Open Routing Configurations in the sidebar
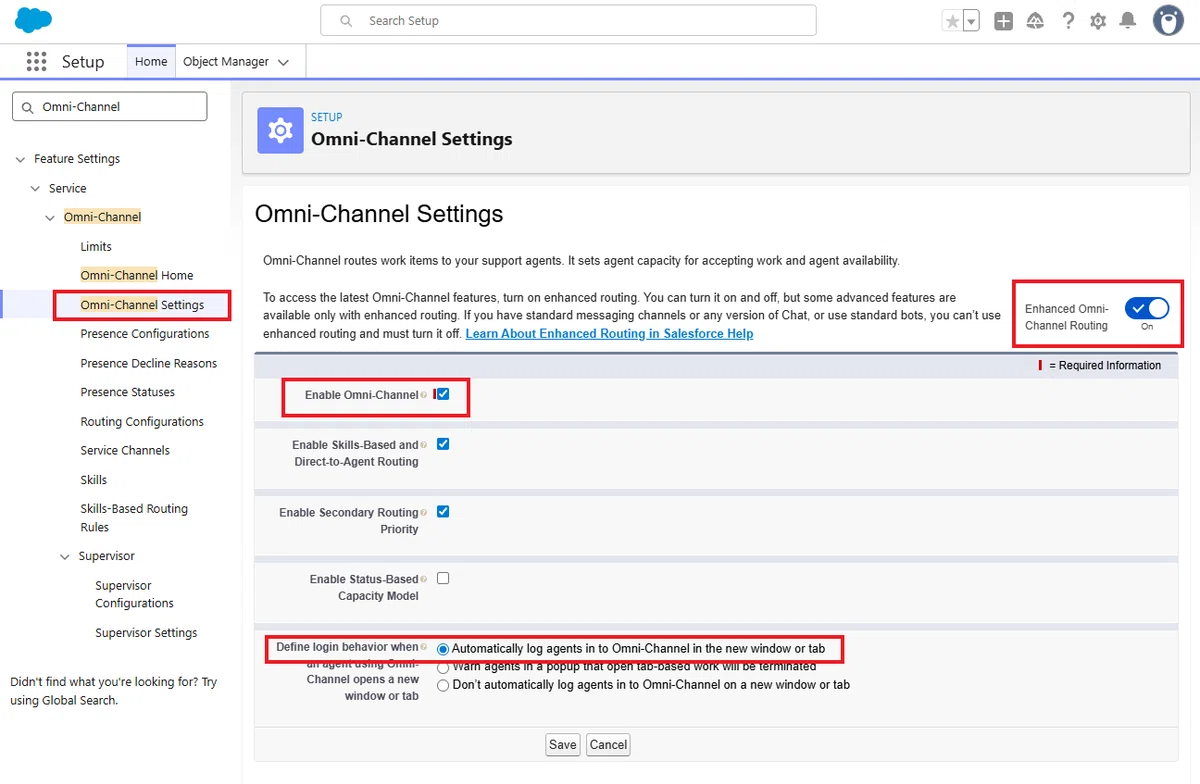 click(x=142, y=422)
